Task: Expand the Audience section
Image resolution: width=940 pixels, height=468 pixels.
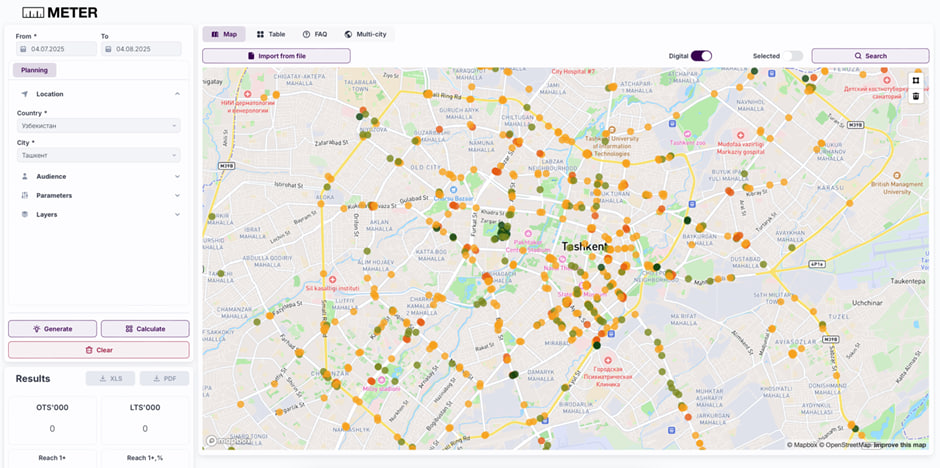Action: click(x=98, y=176)
